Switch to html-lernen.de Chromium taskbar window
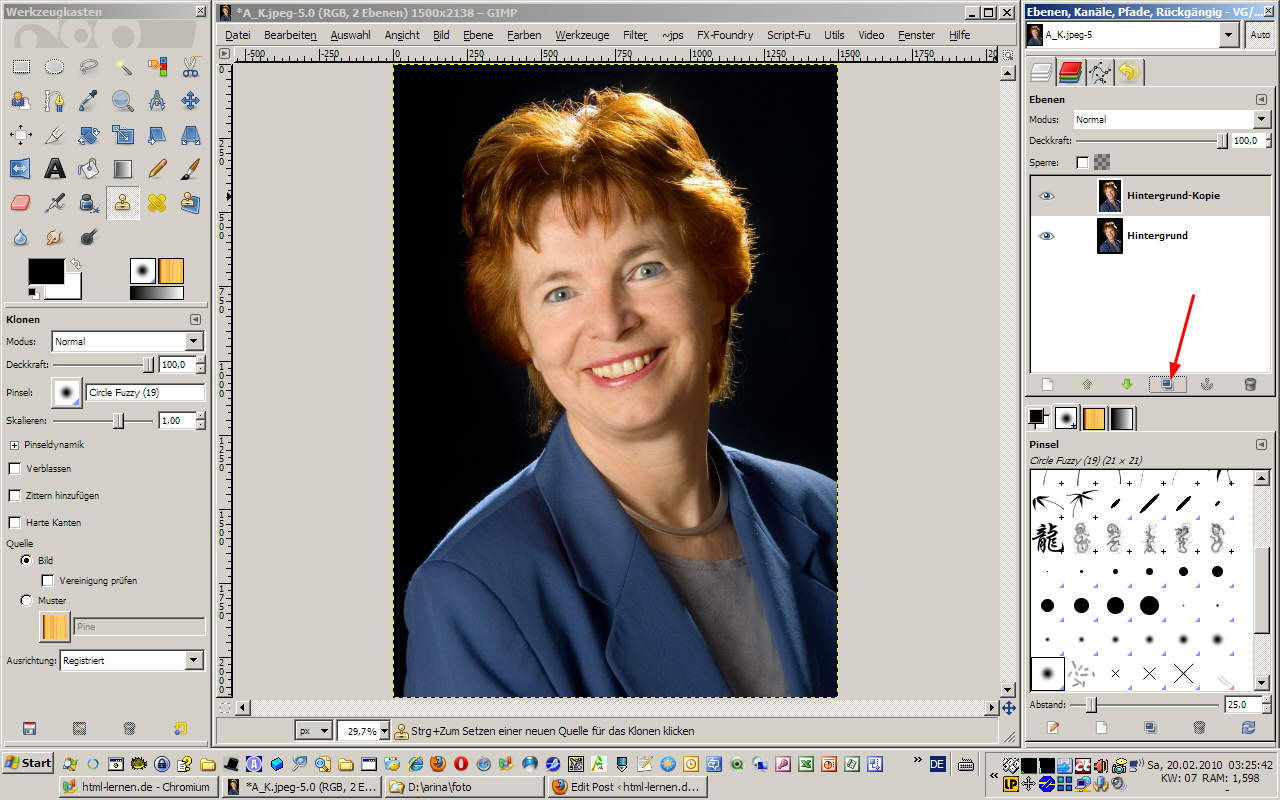 137,787
